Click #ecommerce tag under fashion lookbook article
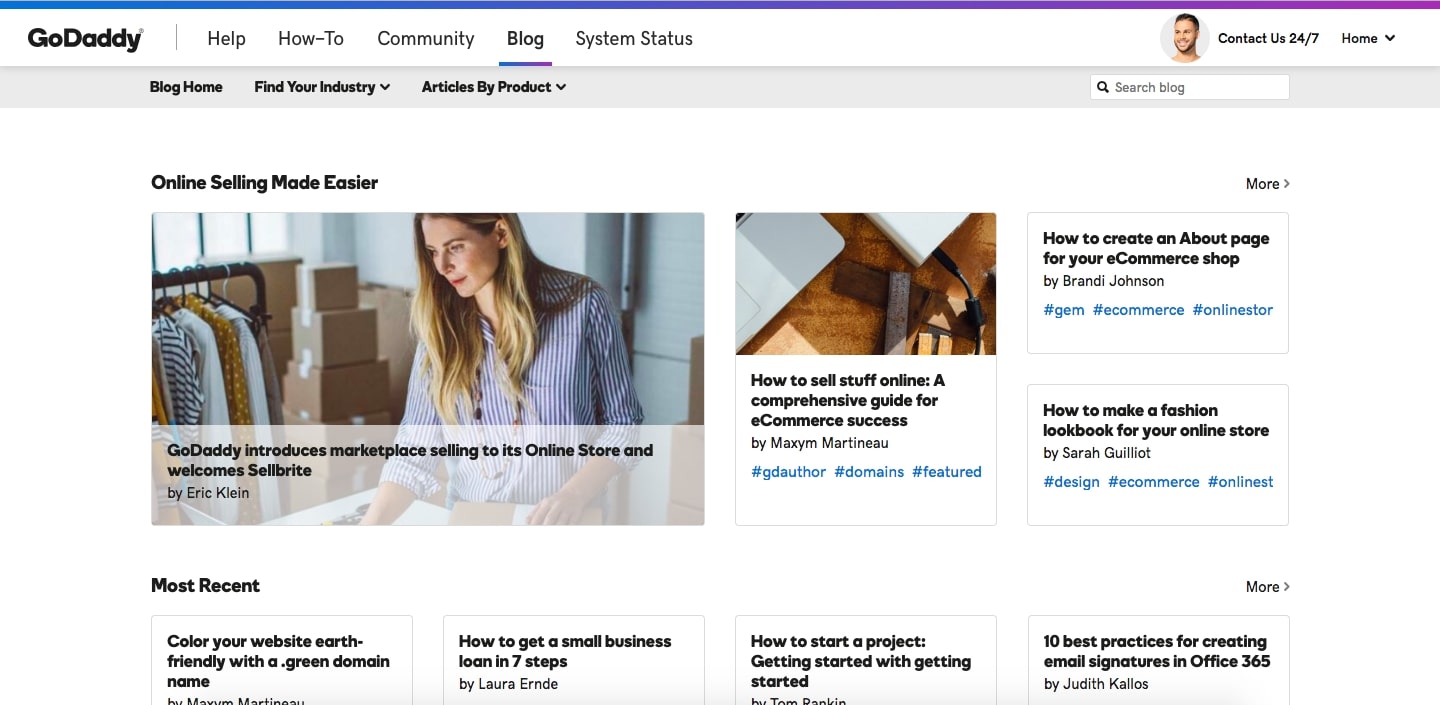This screenshot has width=1440, height=705. tap(1153, 482)
